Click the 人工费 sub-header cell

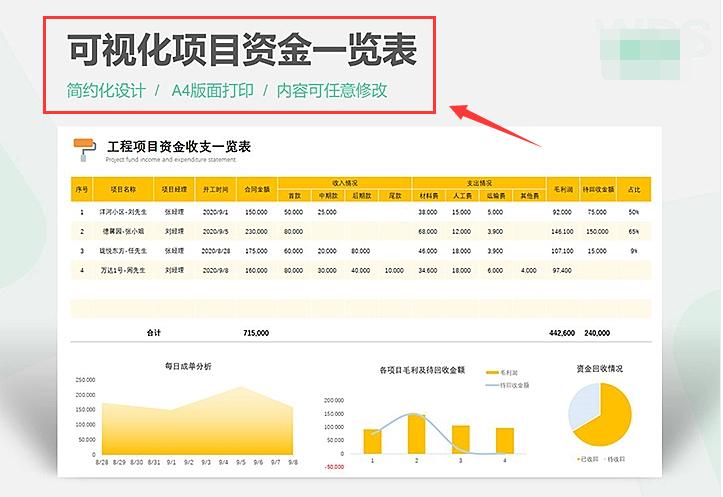click(462, 195)
